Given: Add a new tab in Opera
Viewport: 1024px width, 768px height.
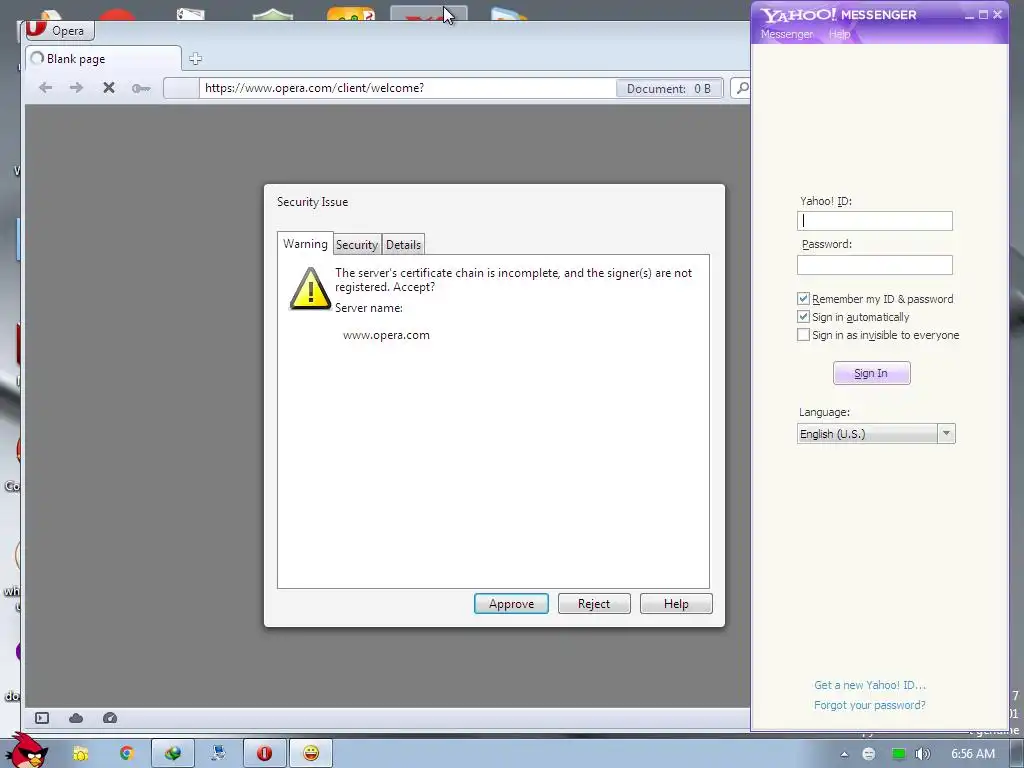Looking at the screenshot, I should 195,59.
